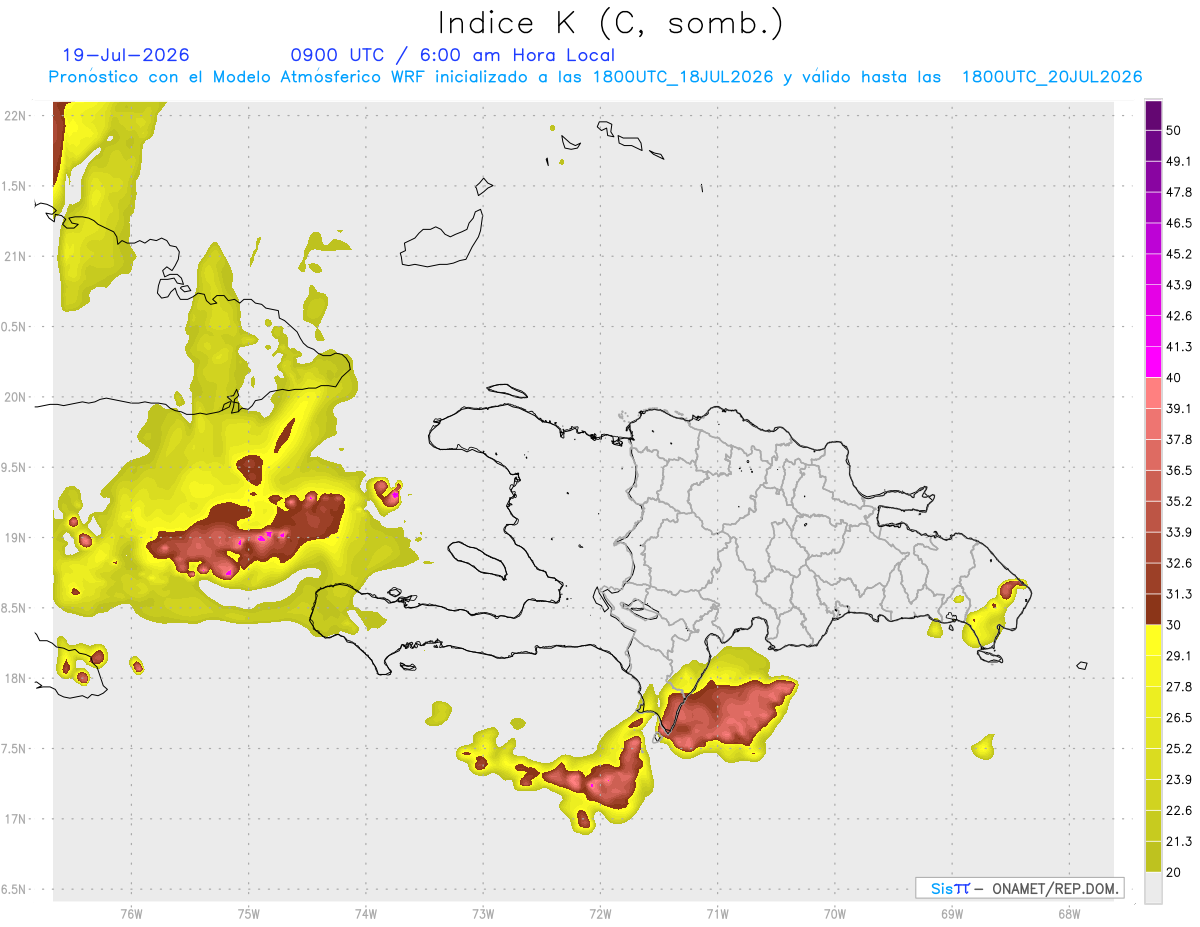This screenshot has width=1200, height=927.
Task: Click the color scale value "29.1"
Action: 1179,655
